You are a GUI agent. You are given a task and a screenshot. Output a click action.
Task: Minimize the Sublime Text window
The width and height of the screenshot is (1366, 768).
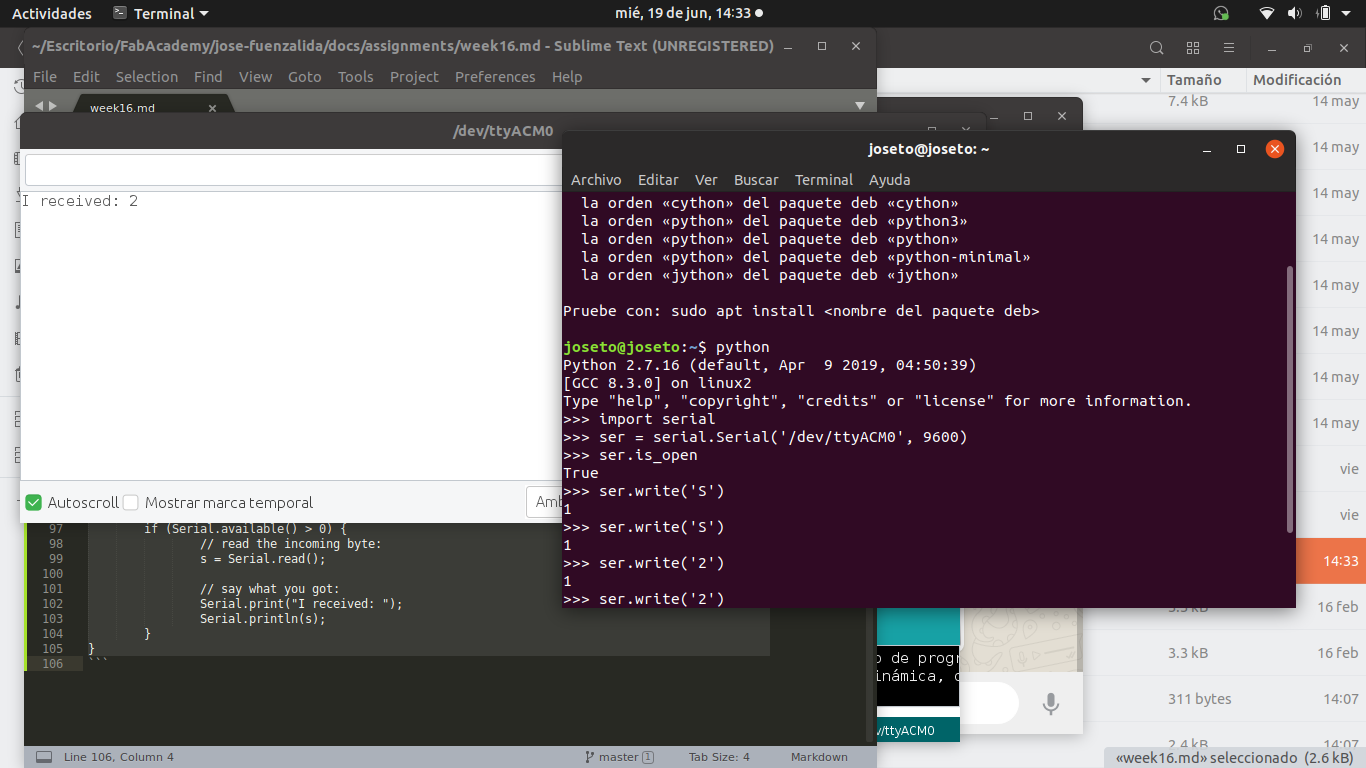point(789,46)
